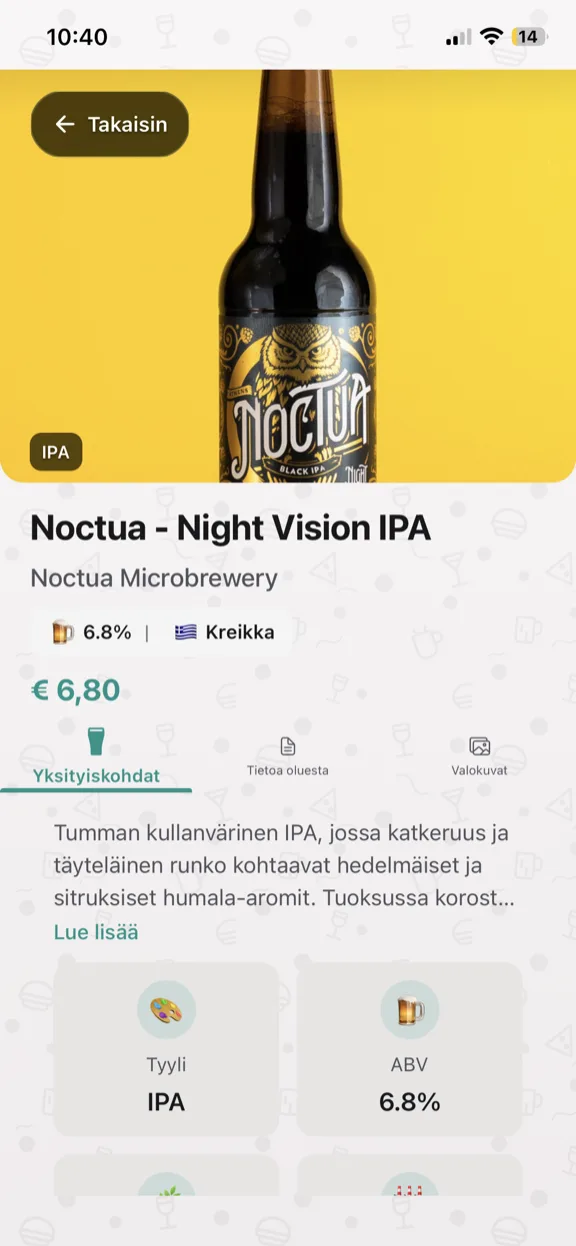The width and height of the screenshot is (576, 1246).
Task: Expand the description with Lue lisää
Action: tap(95, 931)
